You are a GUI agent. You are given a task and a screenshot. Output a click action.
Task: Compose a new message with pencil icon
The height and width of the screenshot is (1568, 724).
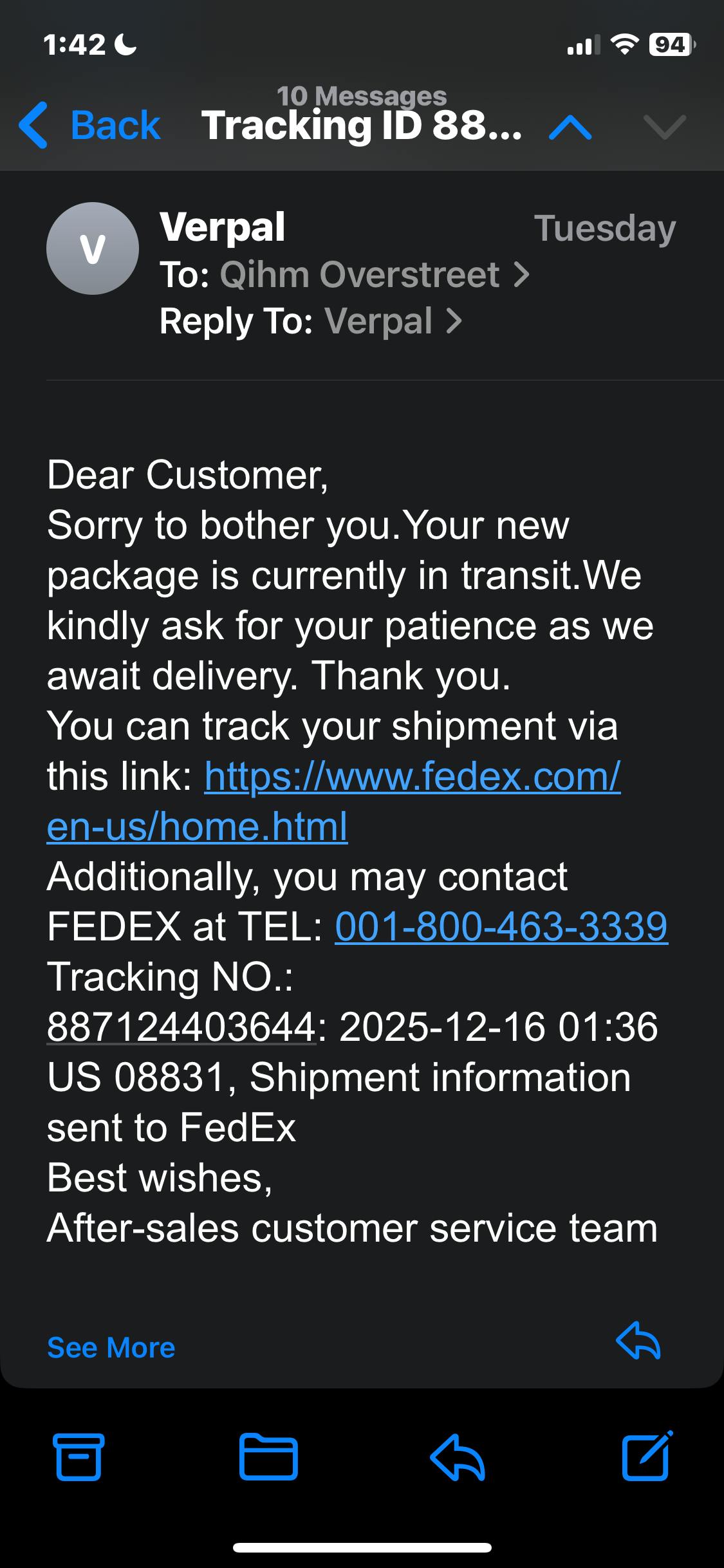647,1456
